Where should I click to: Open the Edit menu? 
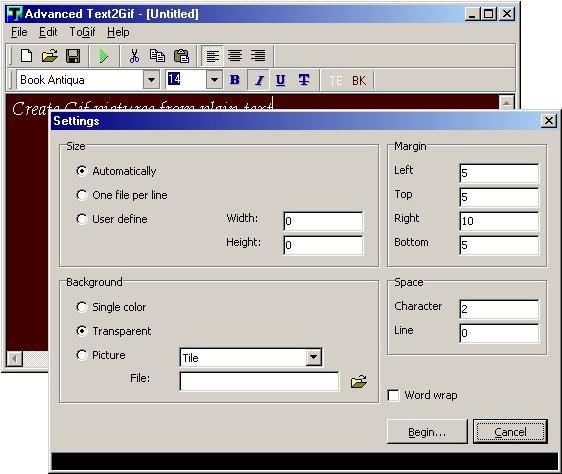click(48, 32)
